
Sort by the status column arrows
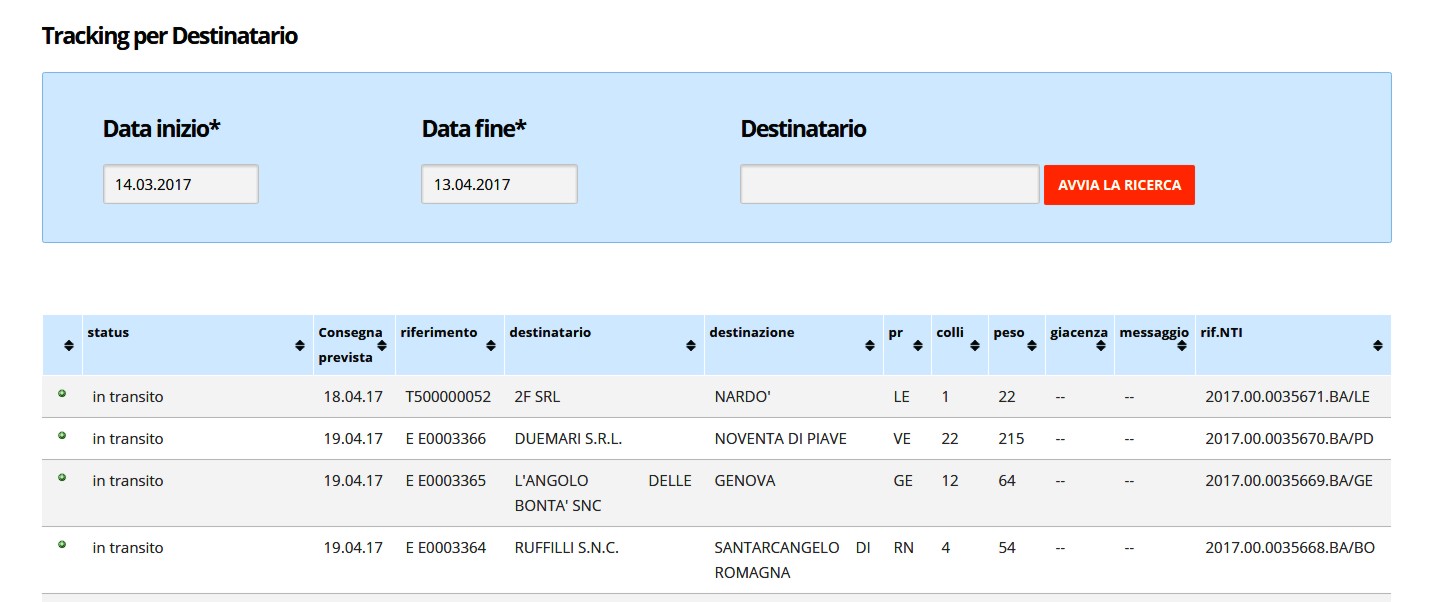299,345
